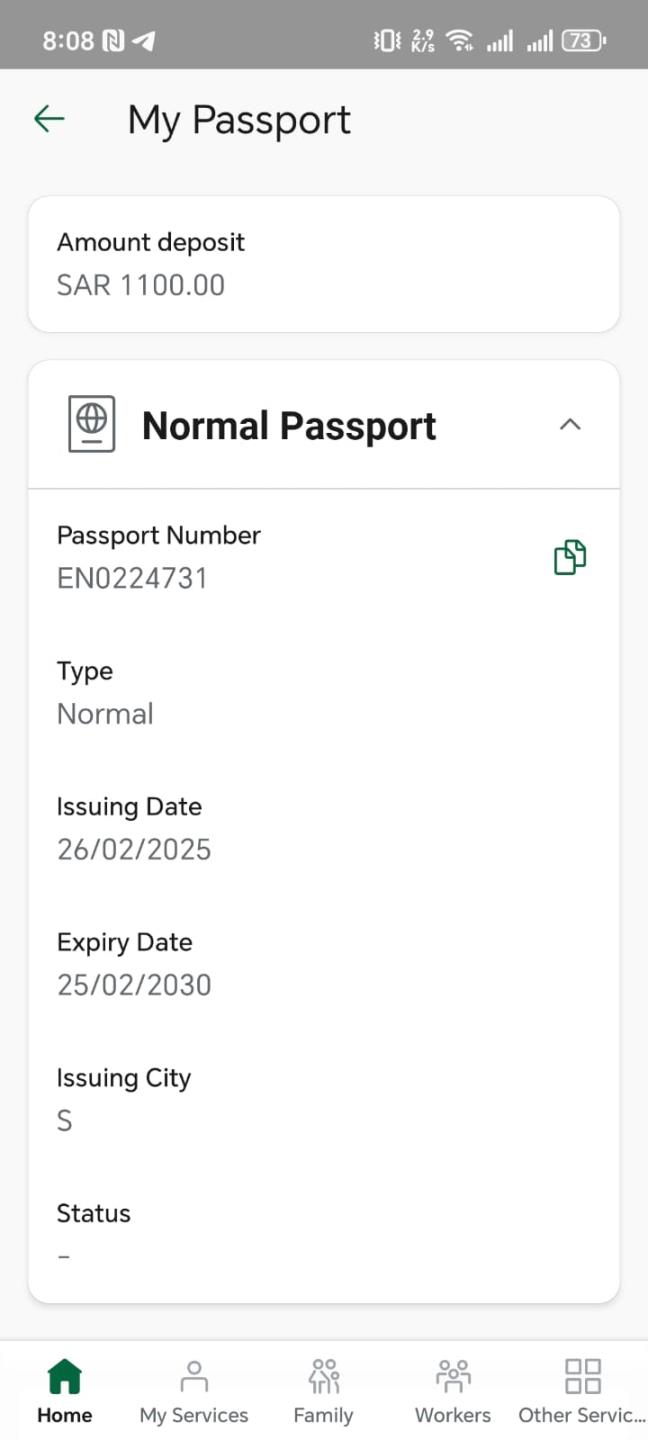Switch to the My Services tab label
Image resolution: width=648 pixels, height=1440 pixels.
(194, 1415)
